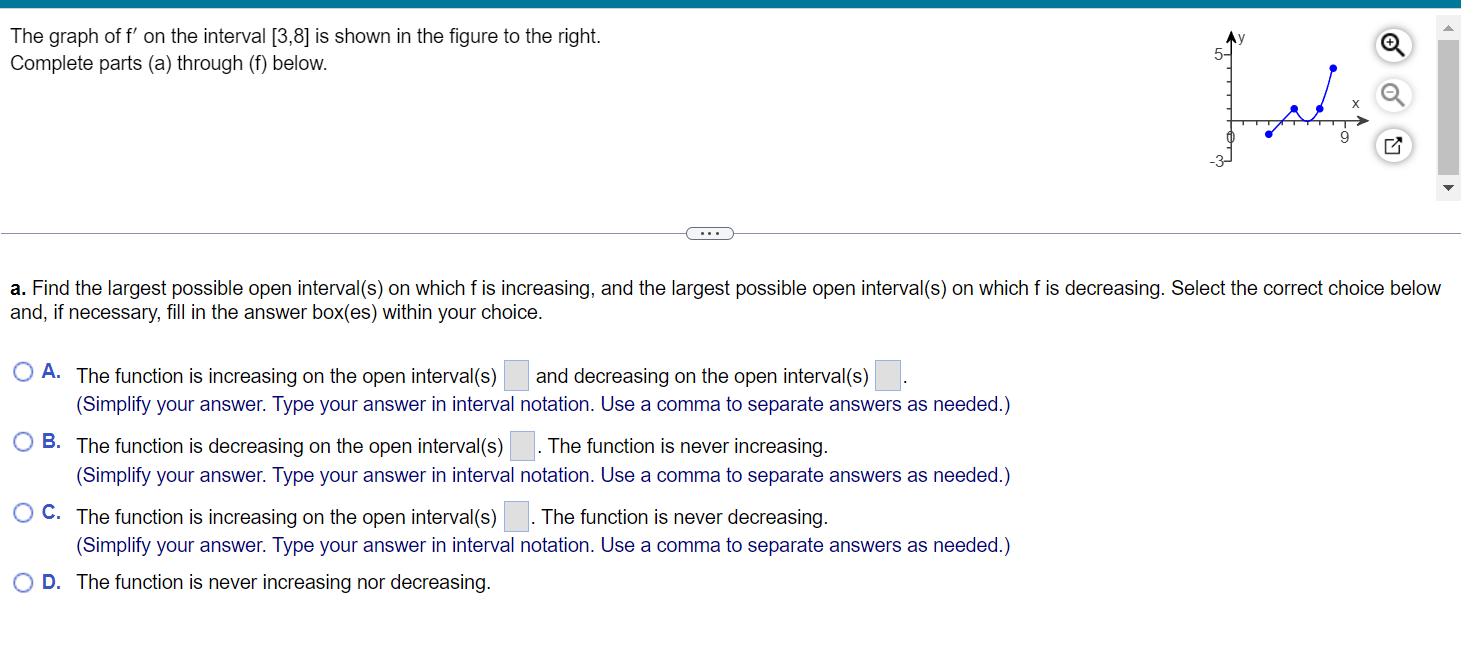The image size is (1461, 661).
Task: Select answer choice D
Action: tap(22, 582)
